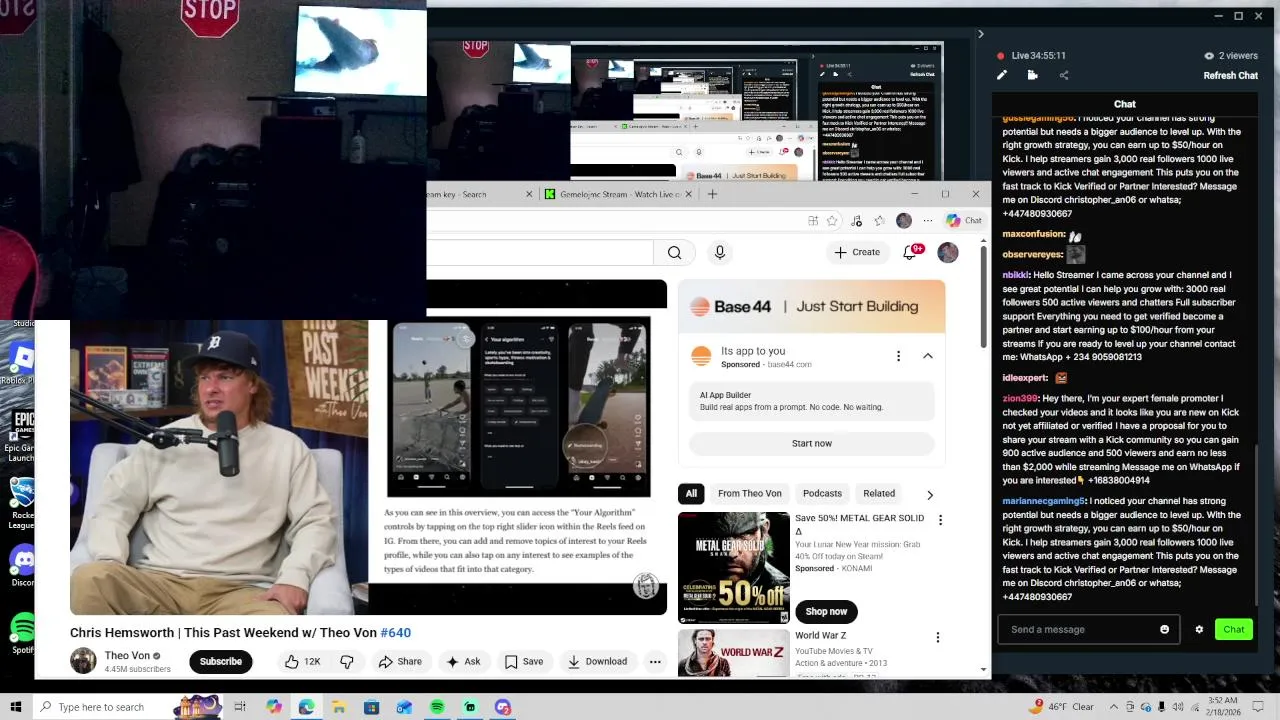The image size is (1280, 720).
Task: Open the Kick app icon in taskbar
Action: (470, 707)
